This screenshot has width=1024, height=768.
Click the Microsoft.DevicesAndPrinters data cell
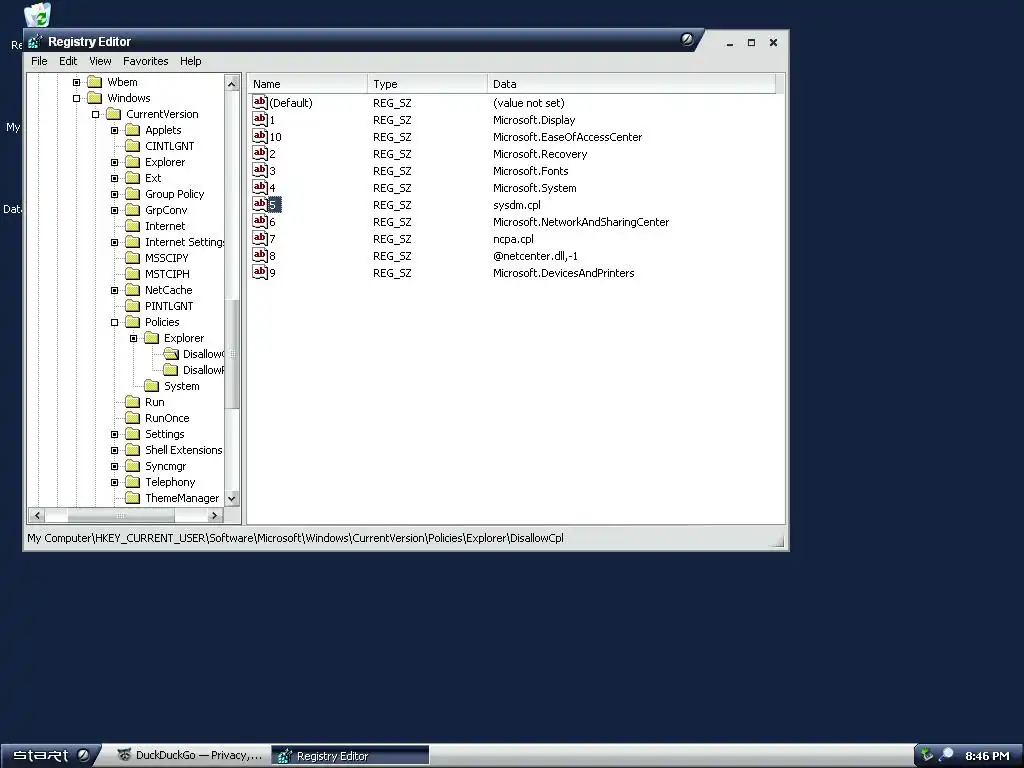point(564,273)
